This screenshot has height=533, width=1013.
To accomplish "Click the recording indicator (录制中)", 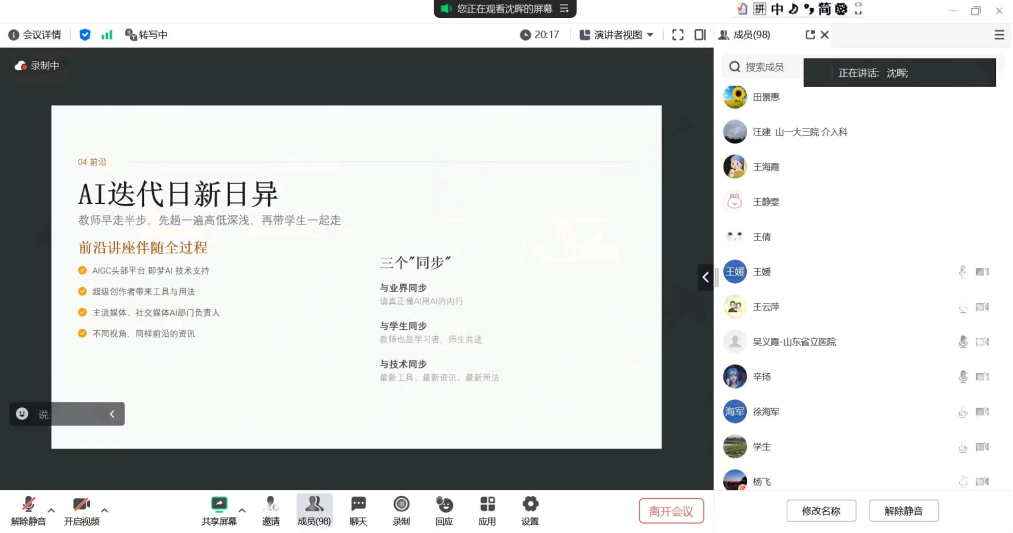I will pos(37,65).
